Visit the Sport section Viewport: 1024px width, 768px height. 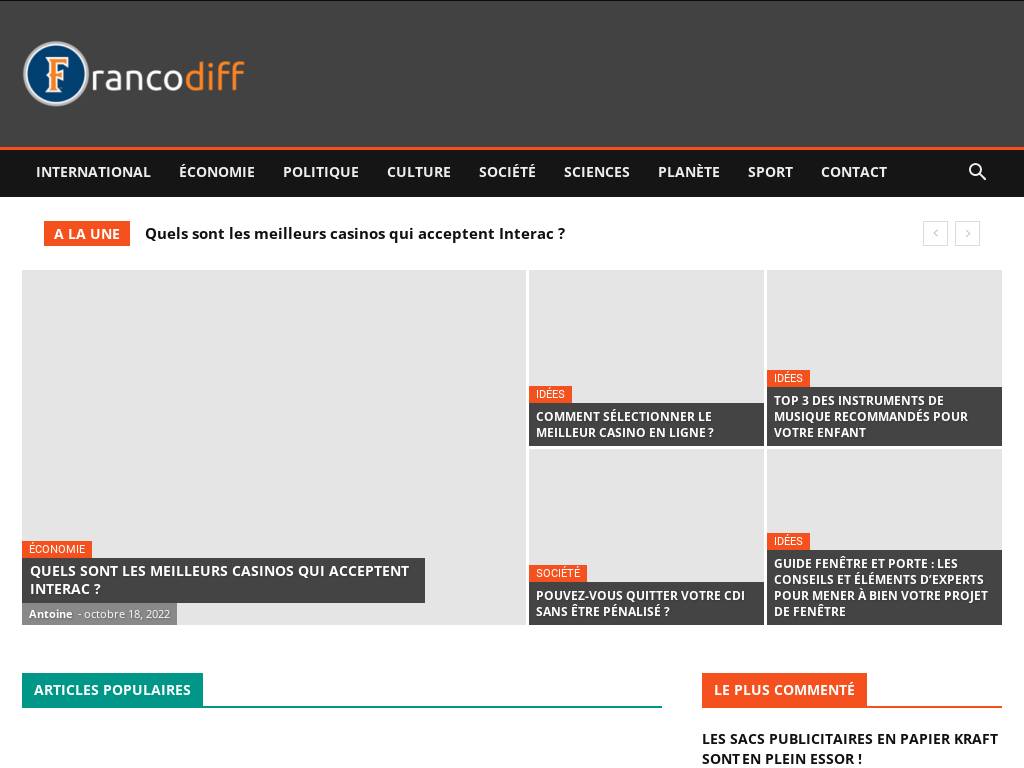tap(770, 172)
